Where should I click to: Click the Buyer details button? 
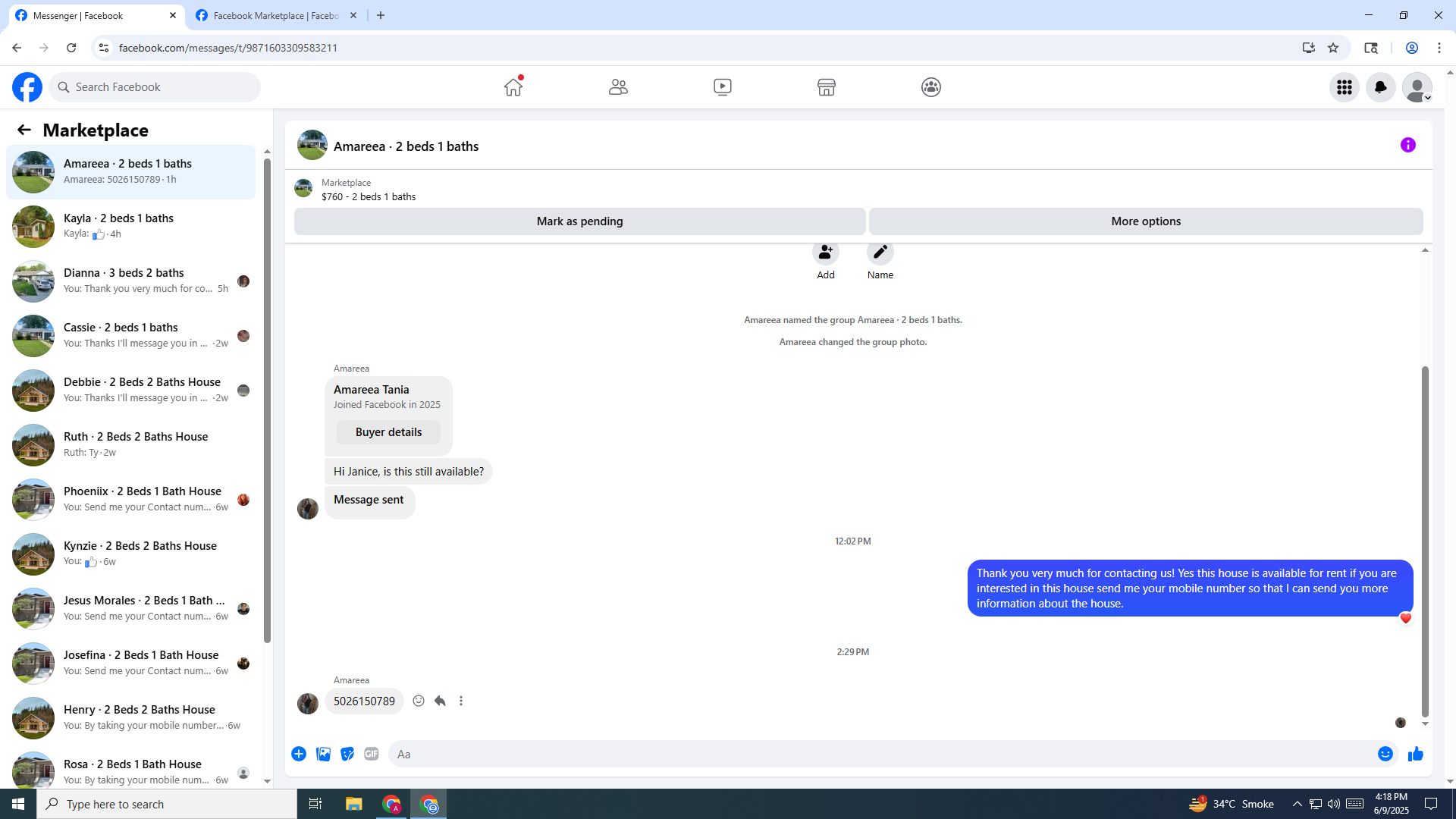(388, 432)
